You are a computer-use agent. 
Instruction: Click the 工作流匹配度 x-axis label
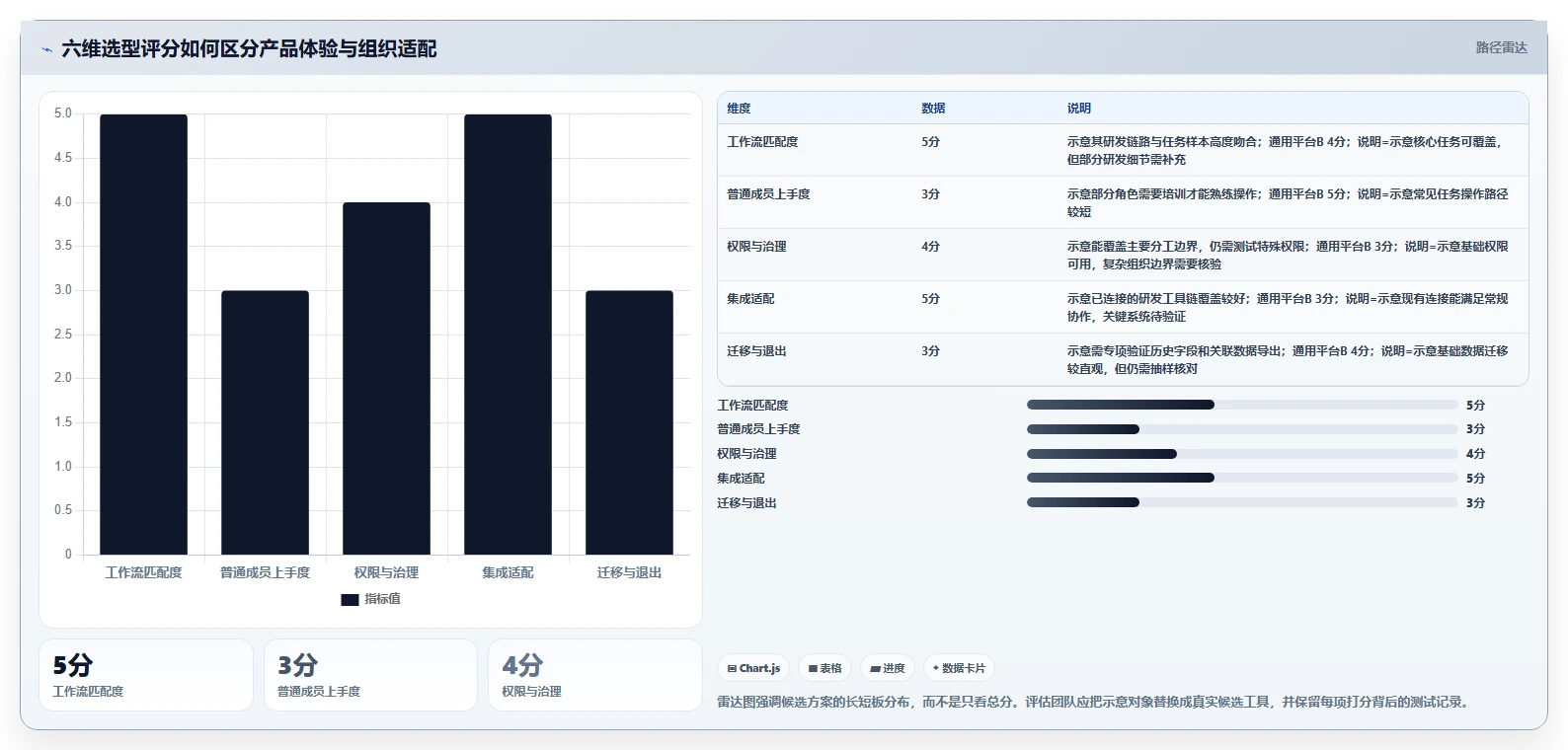tap(143, 572)
